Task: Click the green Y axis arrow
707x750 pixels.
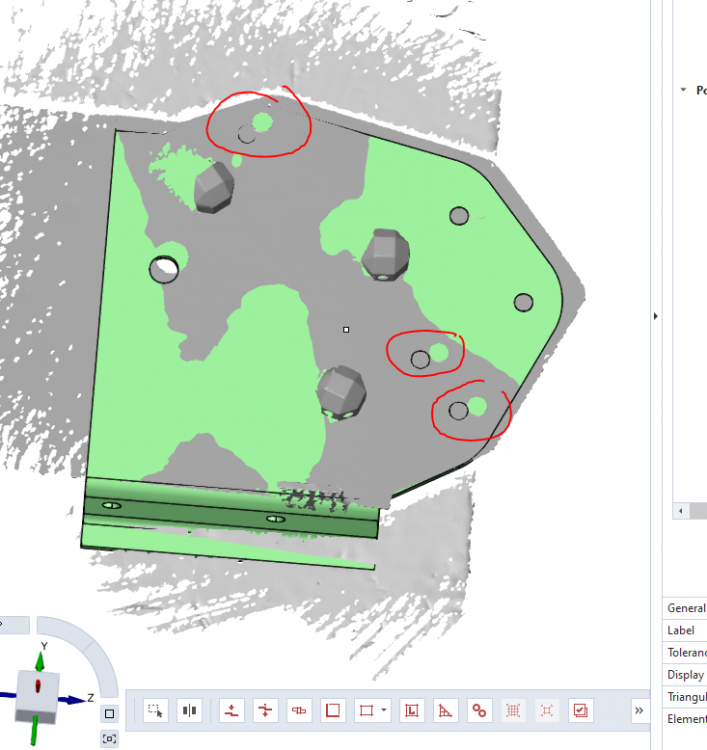Action: [x=42, y=658]
